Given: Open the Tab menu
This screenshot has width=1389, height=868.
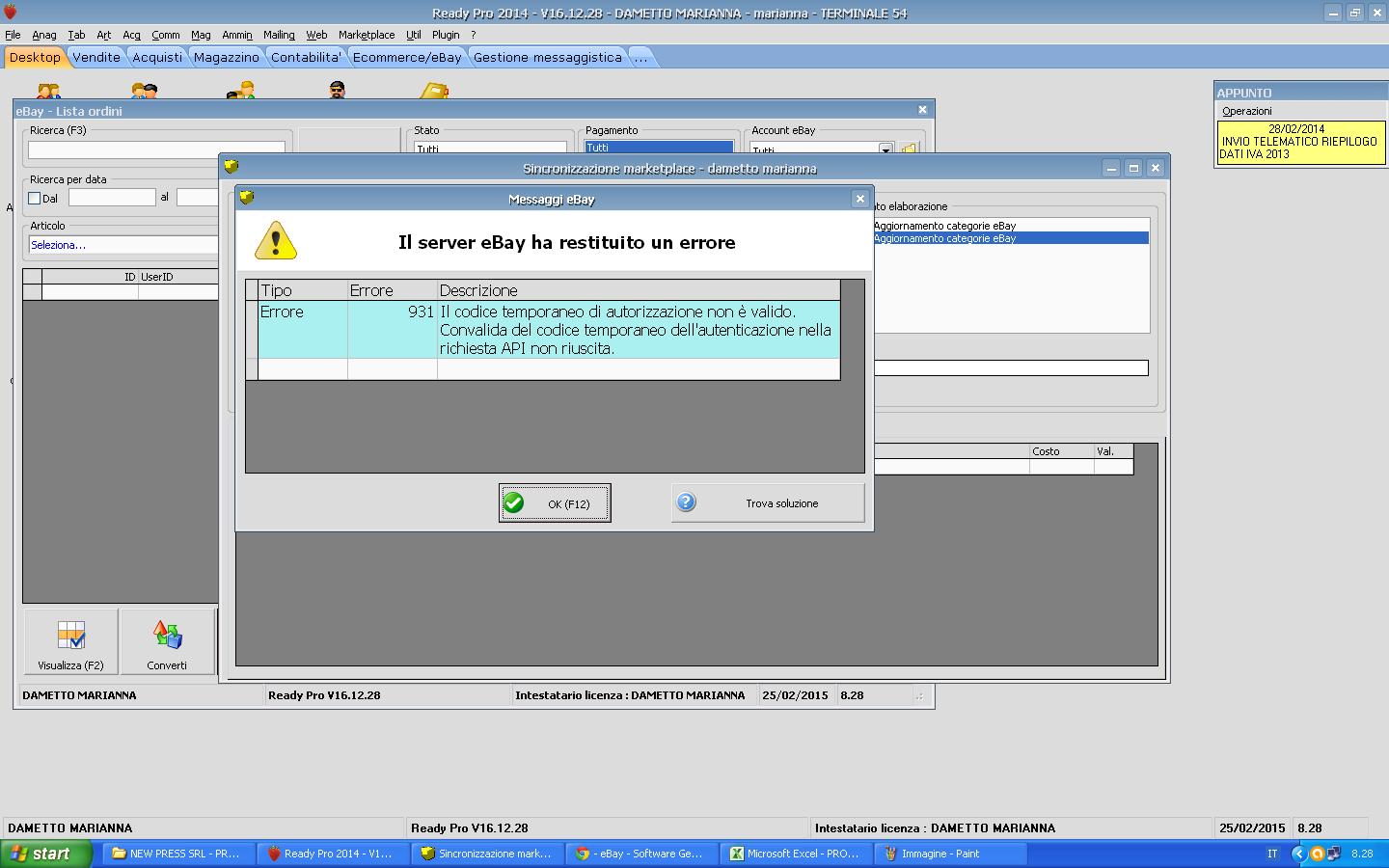Looking at the screenshot, I should pos(76,35).
